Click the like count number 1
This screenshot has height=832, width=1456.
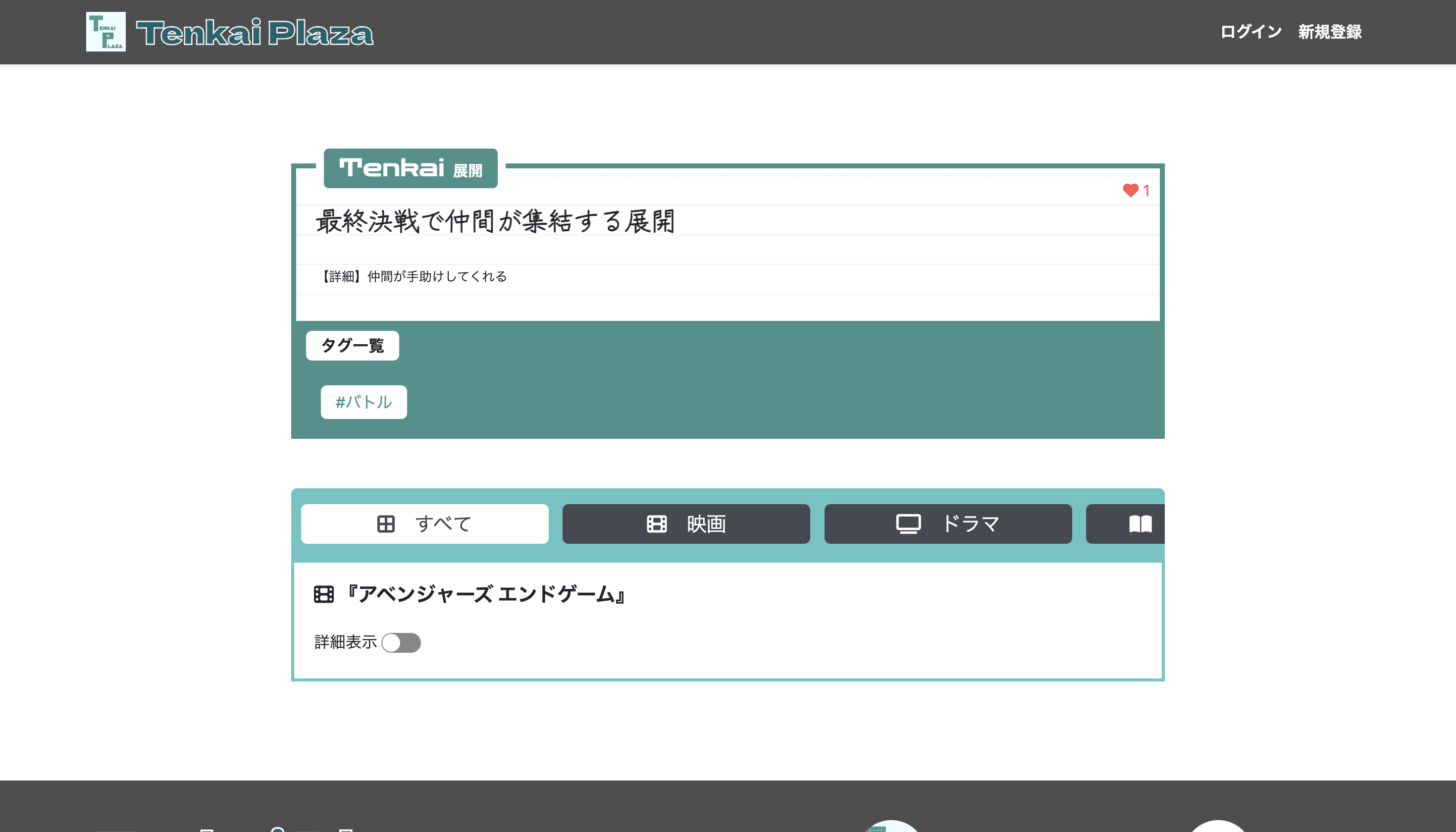pyautogui.click(x=1146, y=191)
